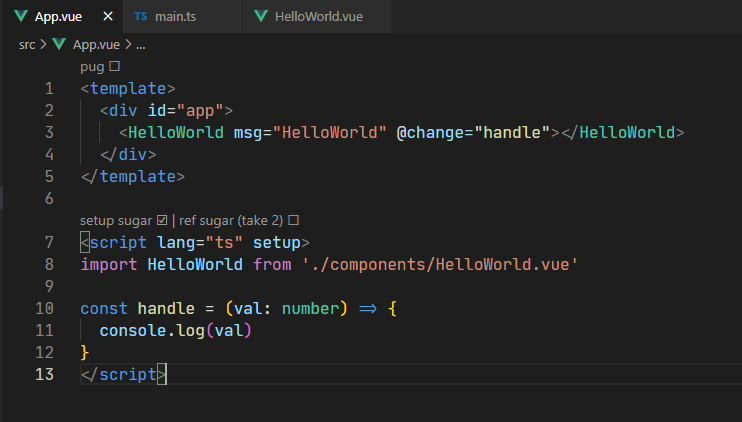742x422 pixels.
Task: Click the msg="HelloWorld" attribute
Action: point(310,132)
